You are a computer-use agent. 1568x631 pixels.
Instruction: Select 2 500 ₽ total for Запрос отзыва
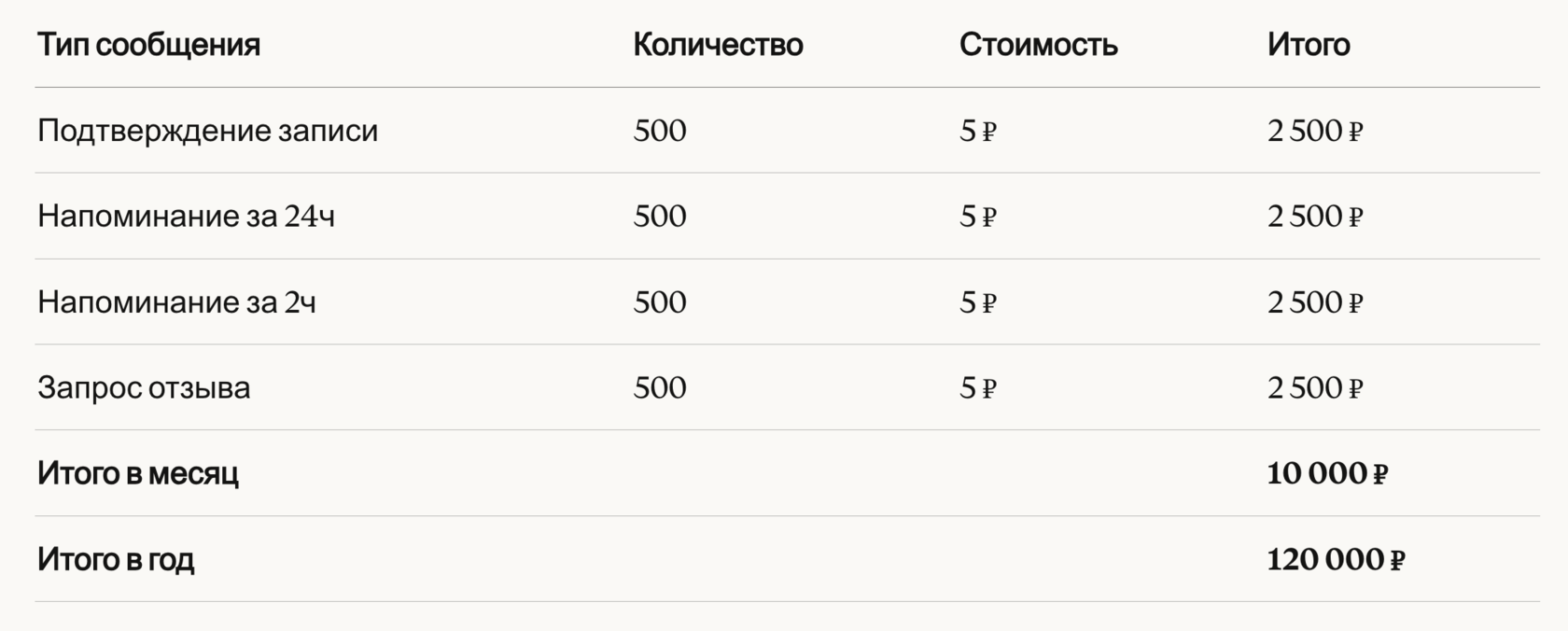1315,388
